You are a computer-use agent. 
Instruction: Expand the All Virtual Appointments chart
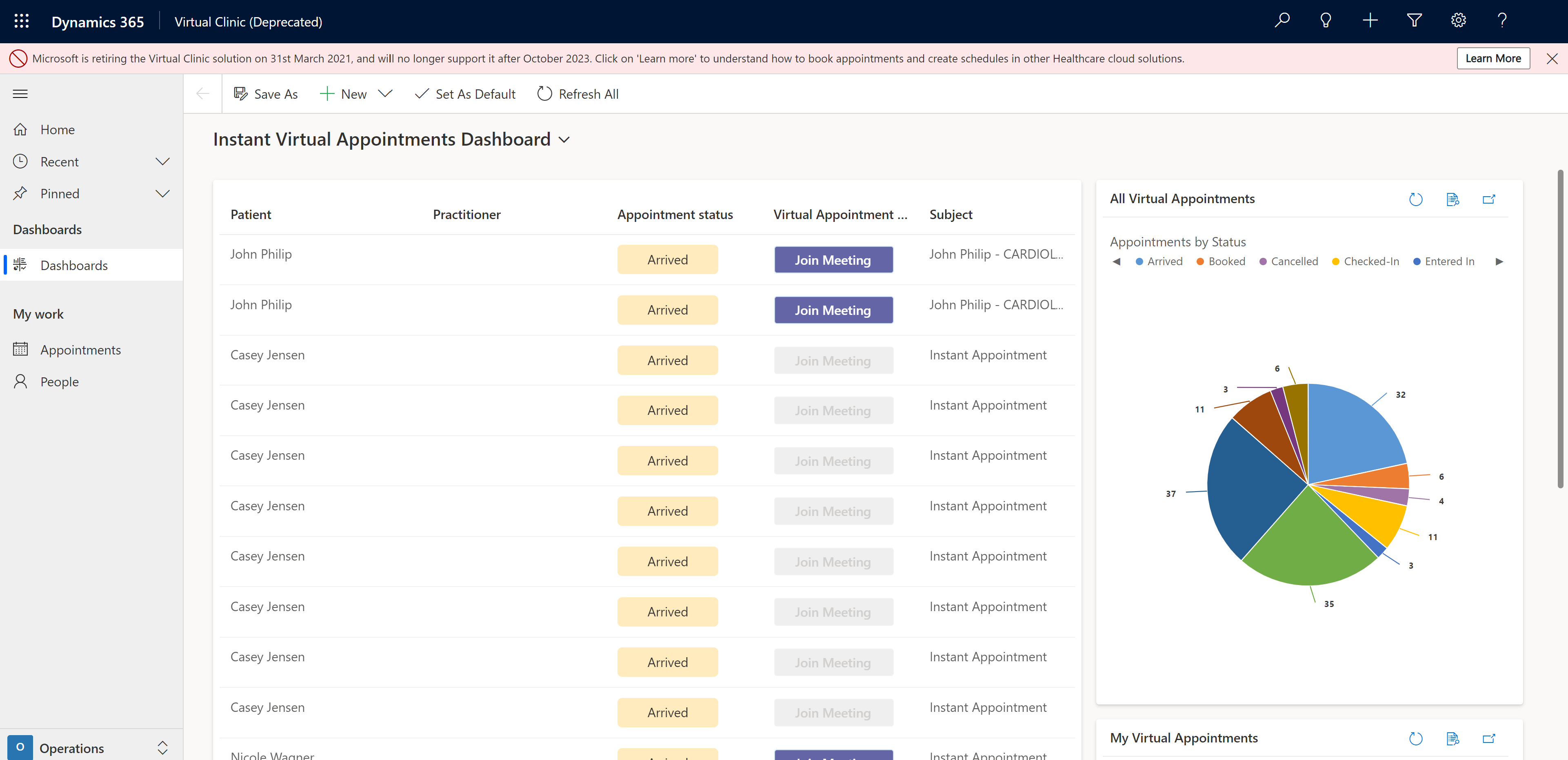point(1489,199)
